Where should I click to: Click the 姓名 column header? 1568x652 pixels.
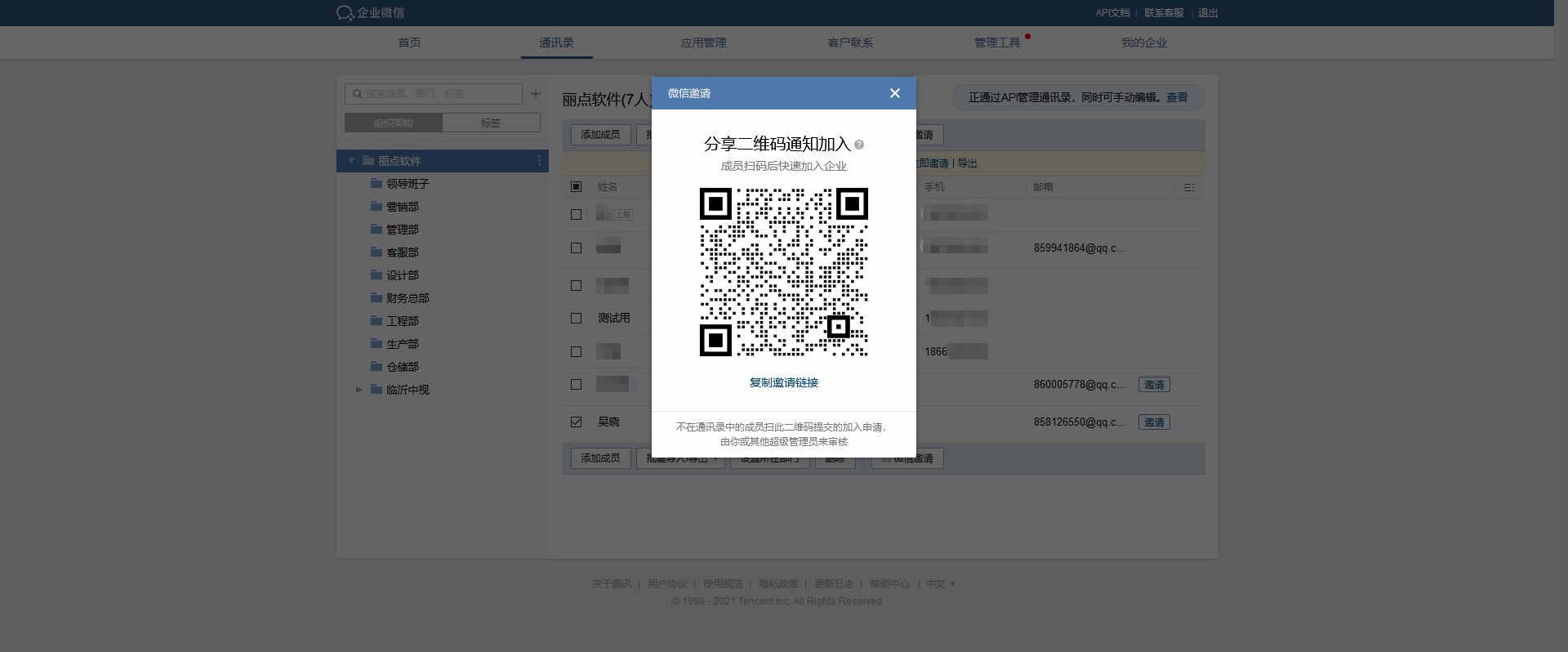pos(608,187)
